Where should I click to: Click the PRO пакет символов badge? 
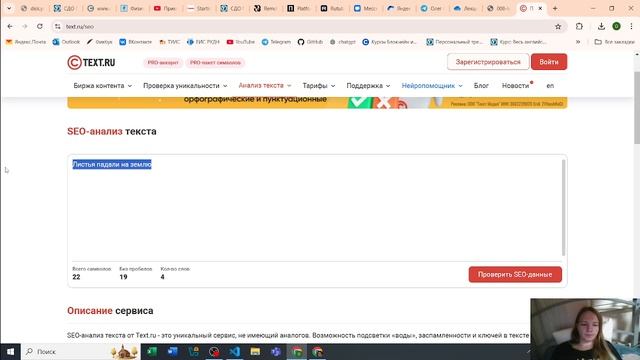tap(215, 62)
